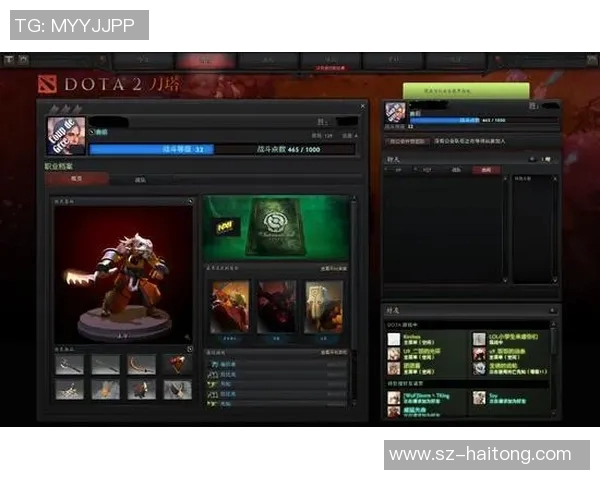Click the view-all link above recent matches
The image size is (600, 480).
(334, 352)
